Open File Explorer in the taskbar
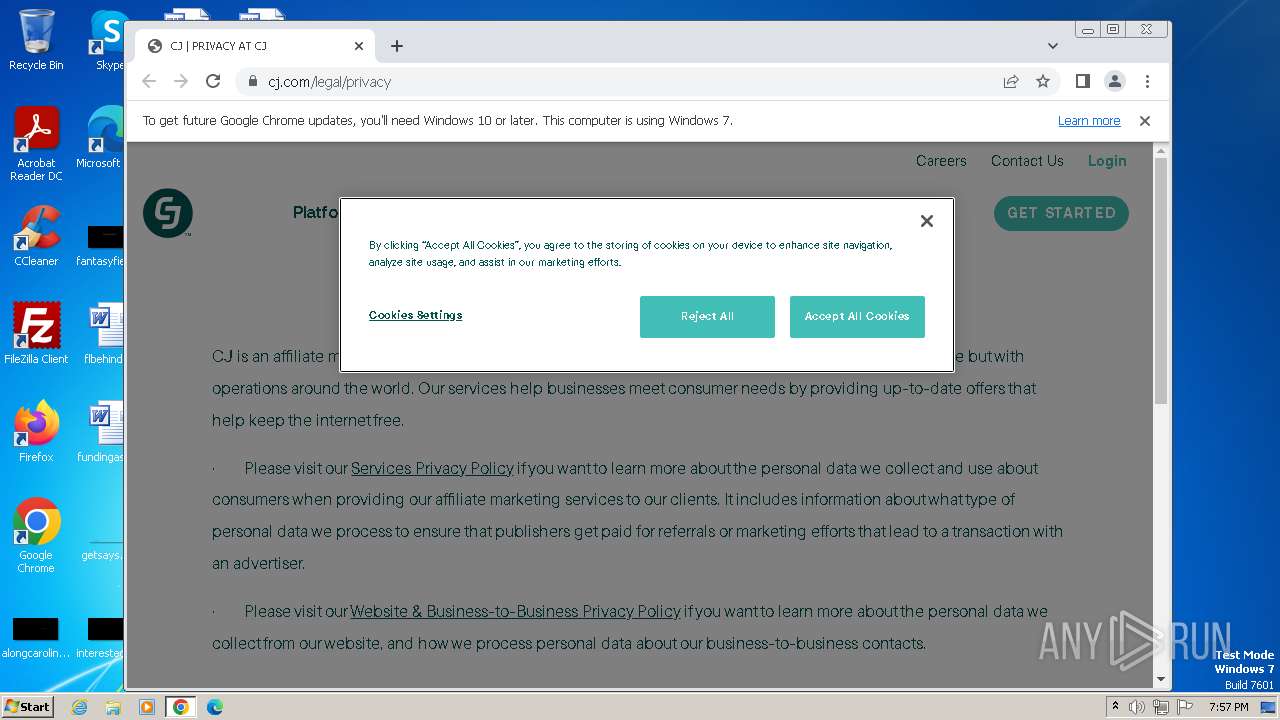The width and height of the screenshot is (1280, 720). [113, 707]
